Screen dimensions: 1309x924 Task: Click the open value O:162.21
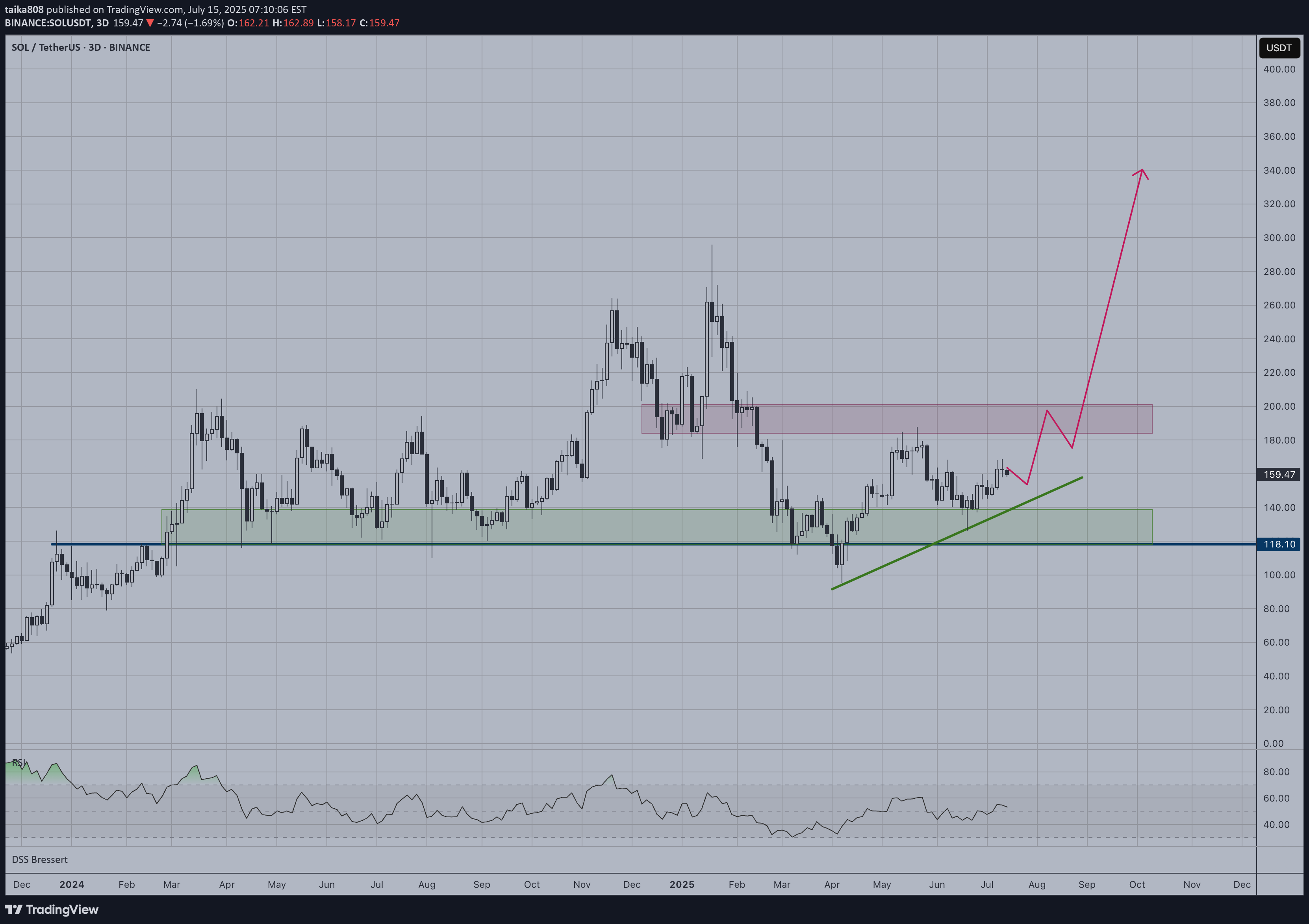pyautogui.click(x=248, y=23)
